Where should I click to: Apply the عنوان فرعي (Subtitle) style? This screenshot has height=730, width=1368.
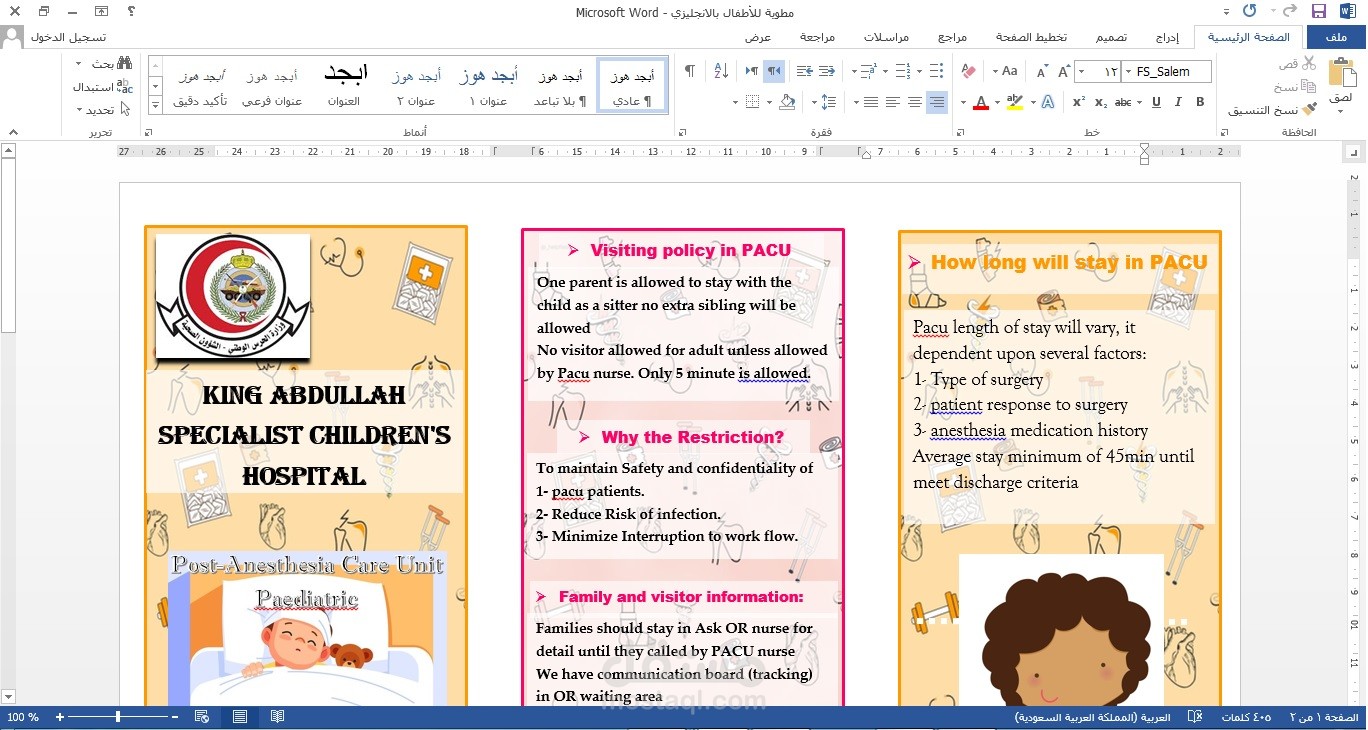click(272, 87)
